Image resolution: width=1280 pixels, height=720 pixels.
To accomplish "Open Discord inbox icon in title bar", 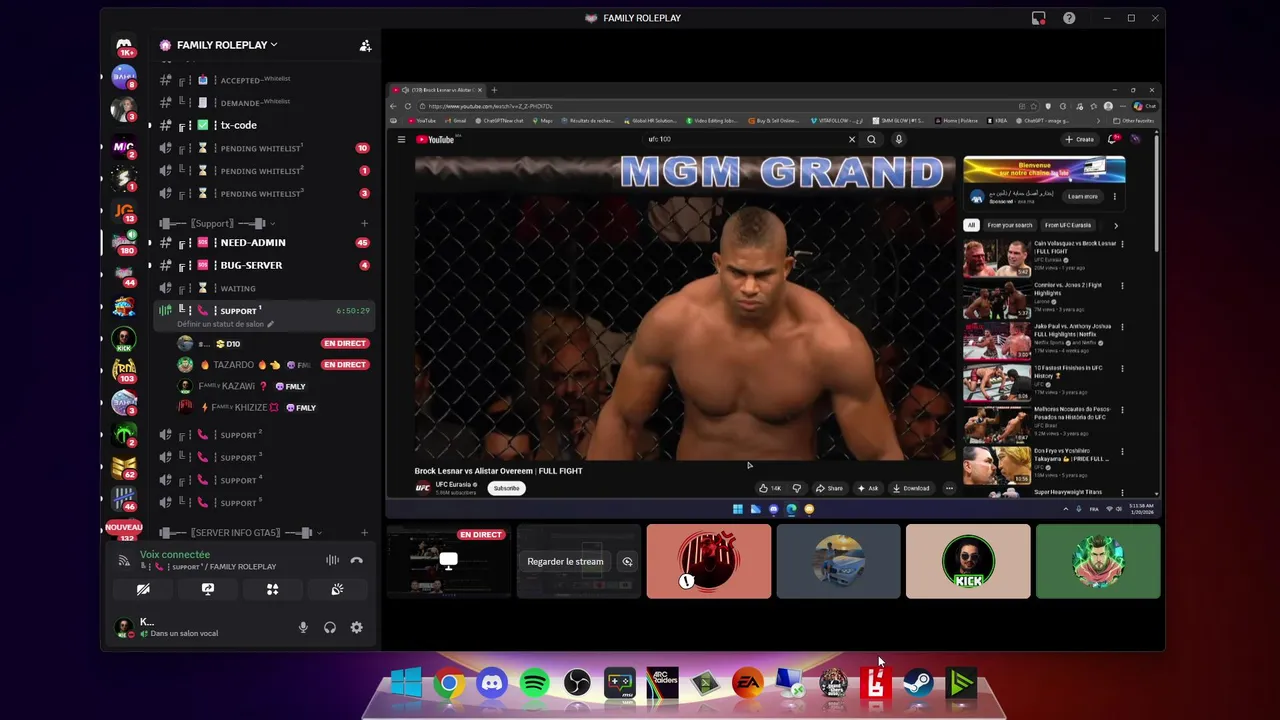I will (1038, 18).
